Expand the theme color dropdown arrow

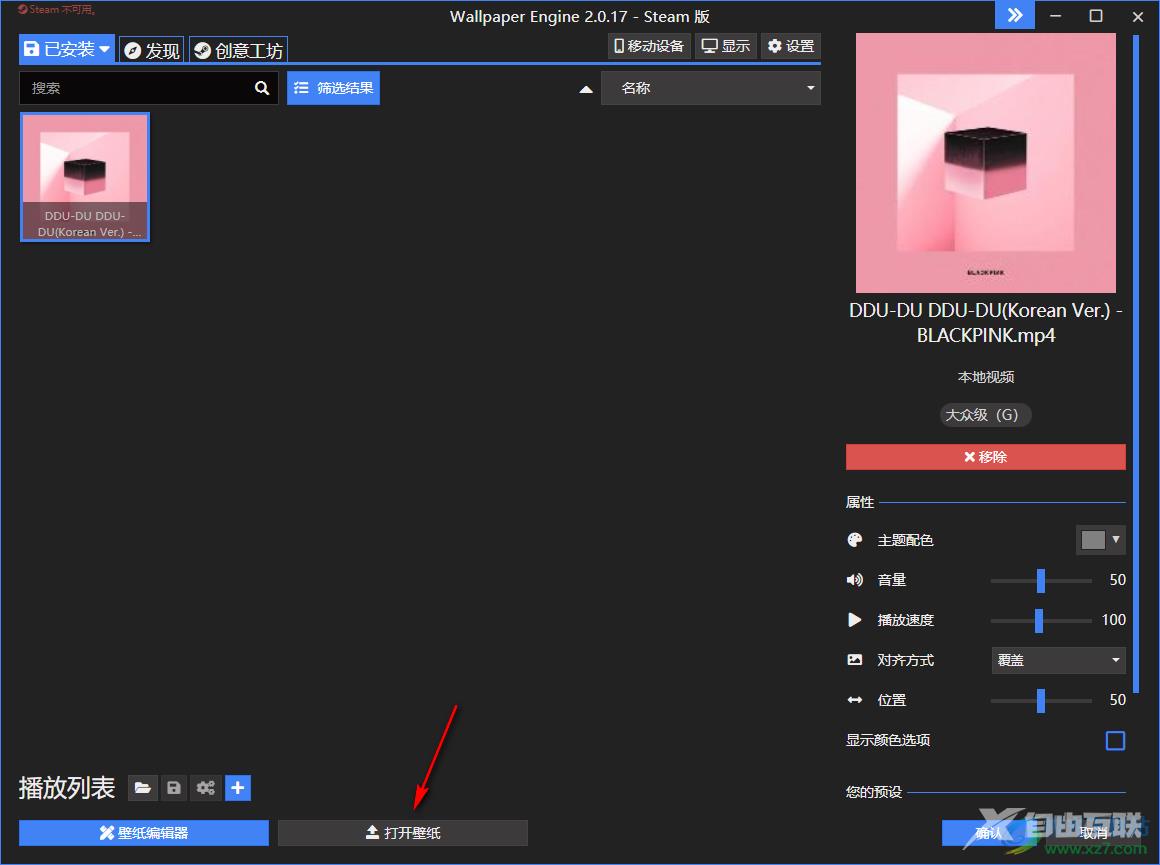coord(1116,540)
